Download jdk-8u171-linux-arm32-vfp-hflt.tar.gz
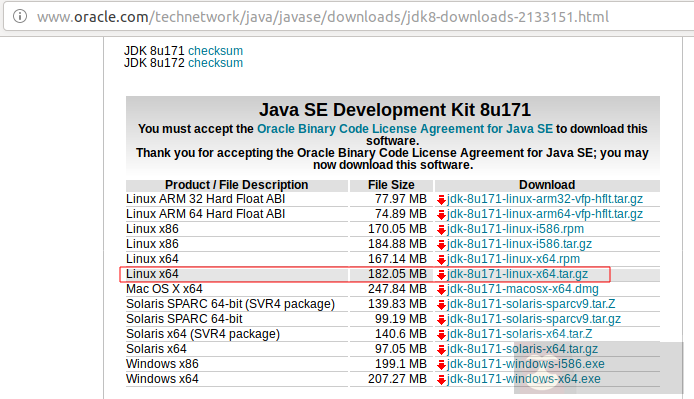 [x=544, y=199]
